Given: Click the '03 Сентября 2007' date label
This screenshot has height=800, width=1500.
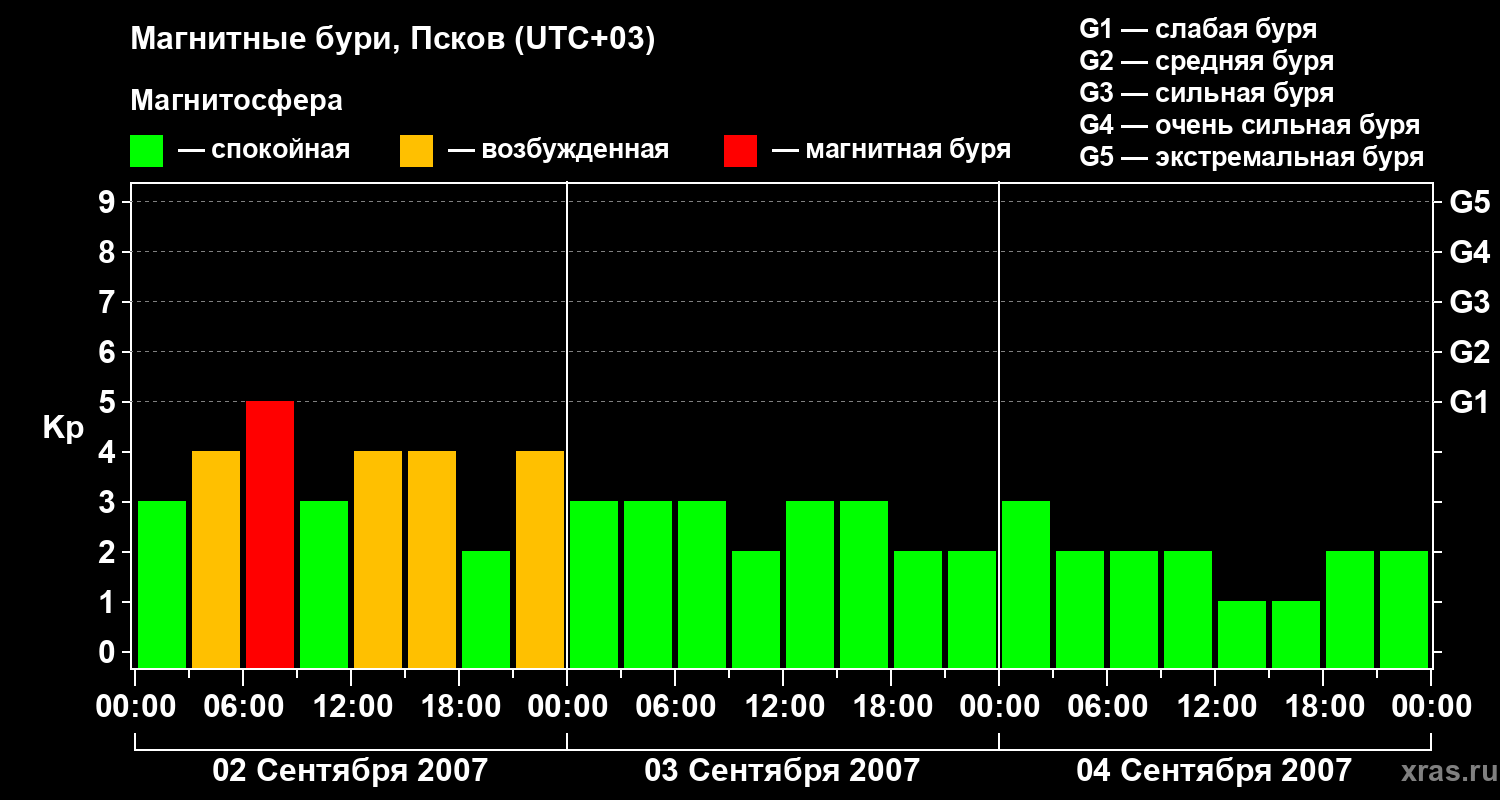Looking at the screenshot, I should 782,770.
